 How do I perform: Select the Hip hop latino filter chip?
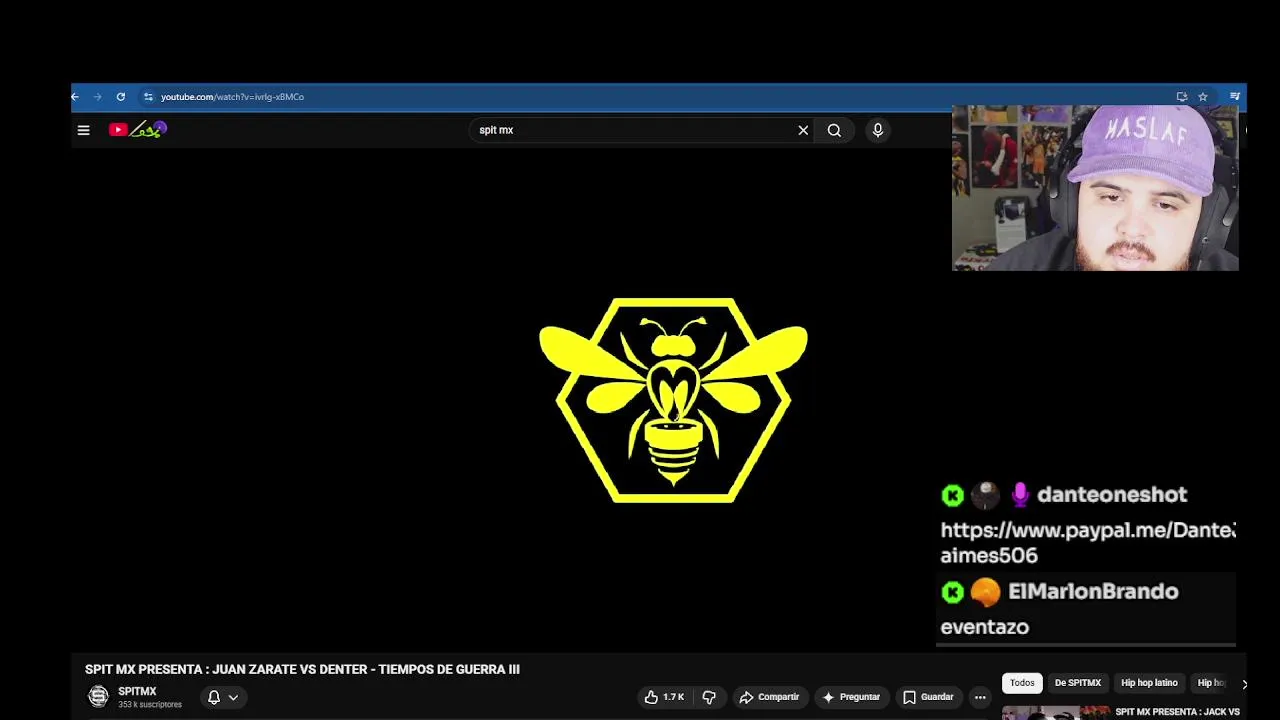coord(1149,683)
